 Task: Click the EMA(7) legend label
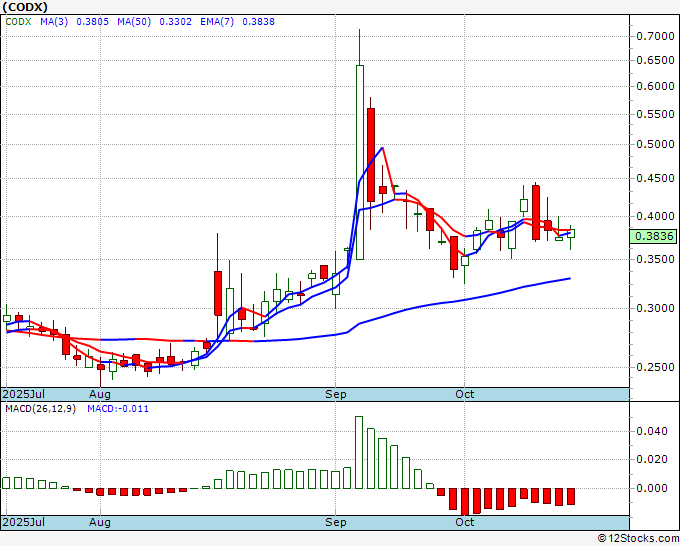(217, 22)
